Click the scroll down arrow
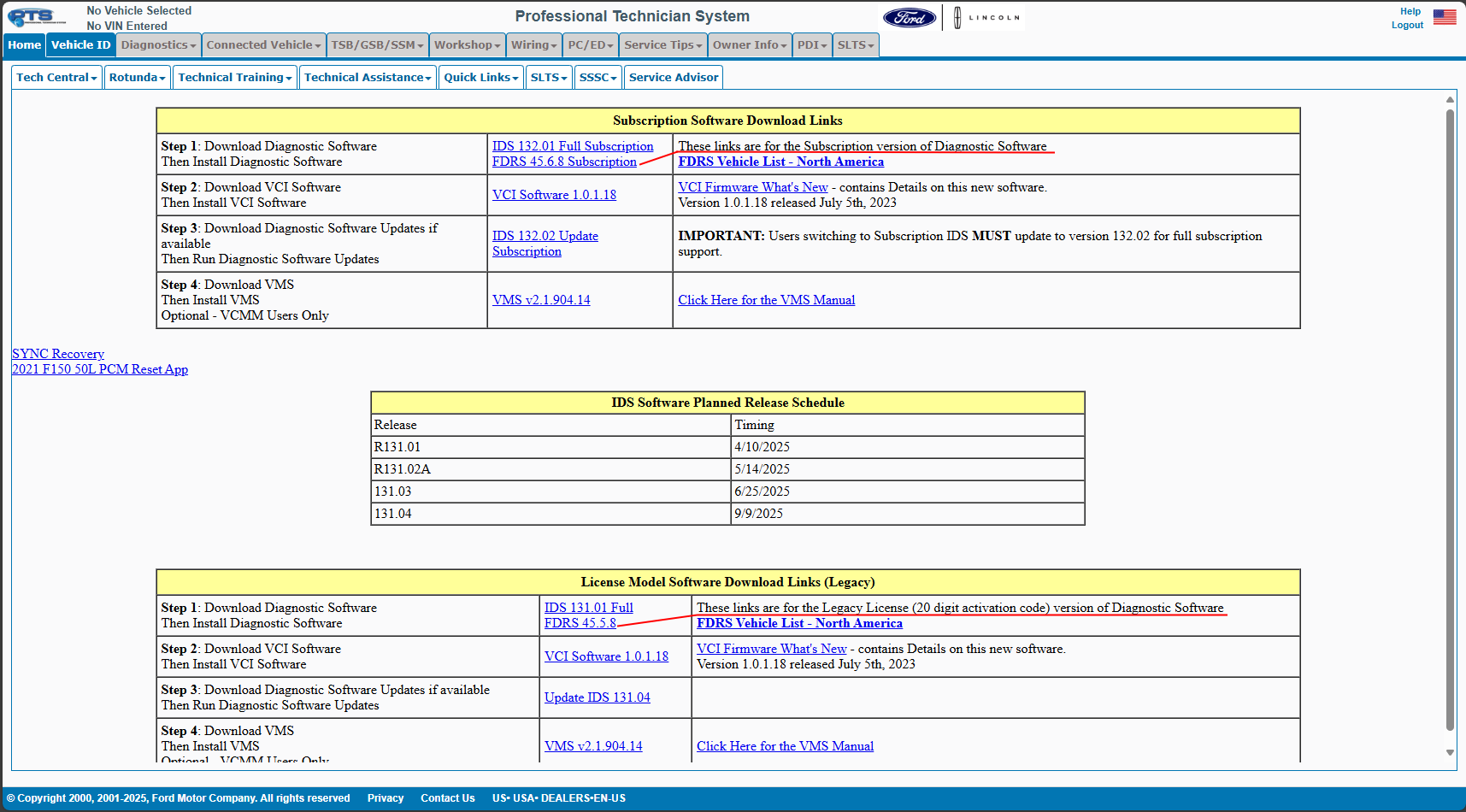The height and width of the screenshot is (812, 1466). click(1450, 752)
